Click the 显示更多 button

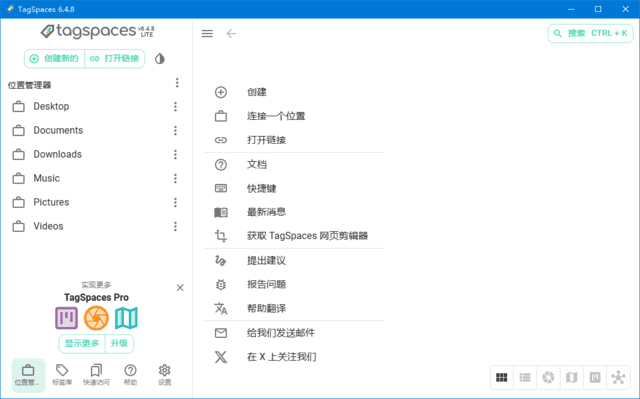point(82,344)
